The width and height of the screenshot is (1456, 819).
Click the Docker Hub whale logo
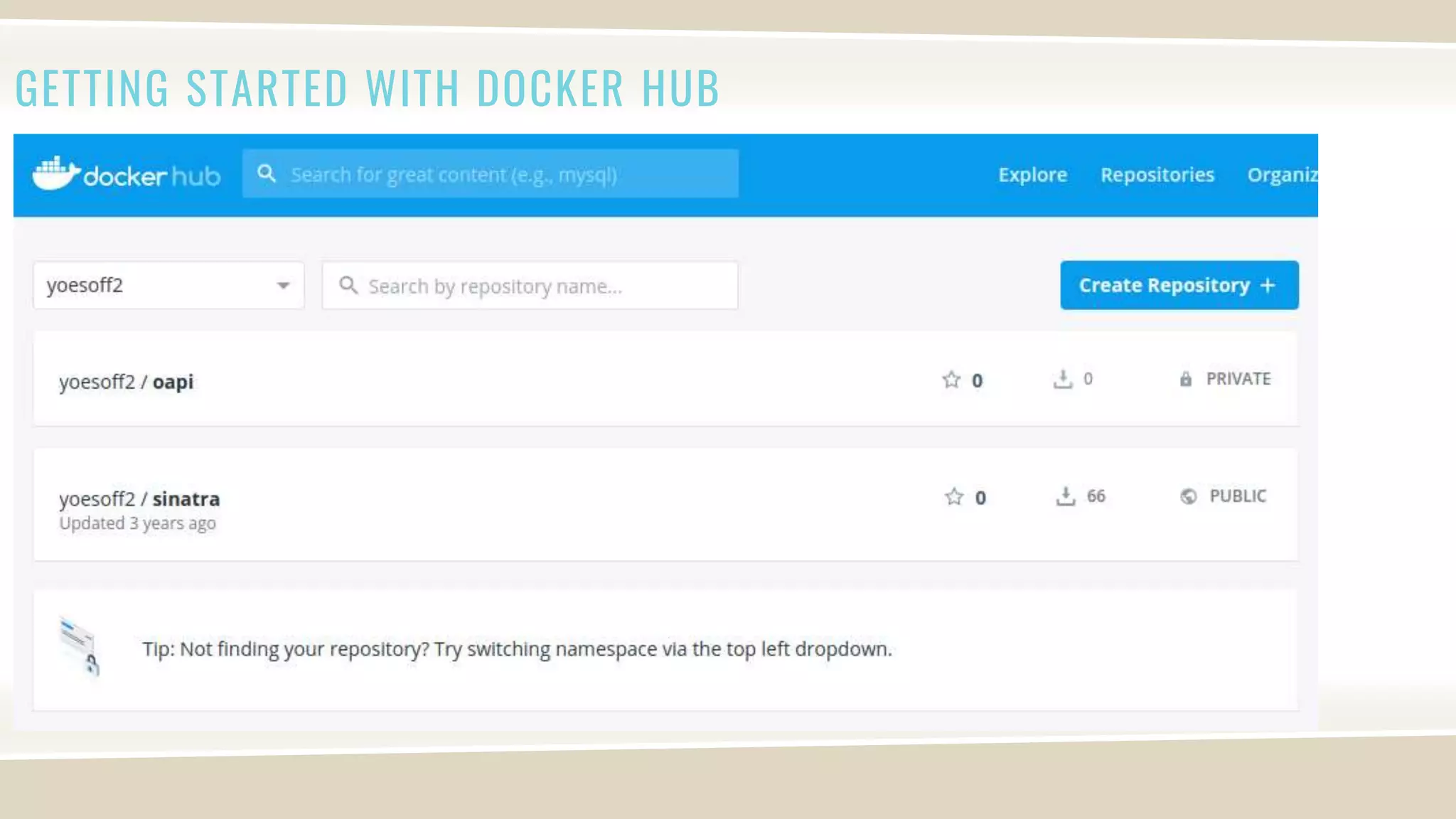[x=56, y=173]
